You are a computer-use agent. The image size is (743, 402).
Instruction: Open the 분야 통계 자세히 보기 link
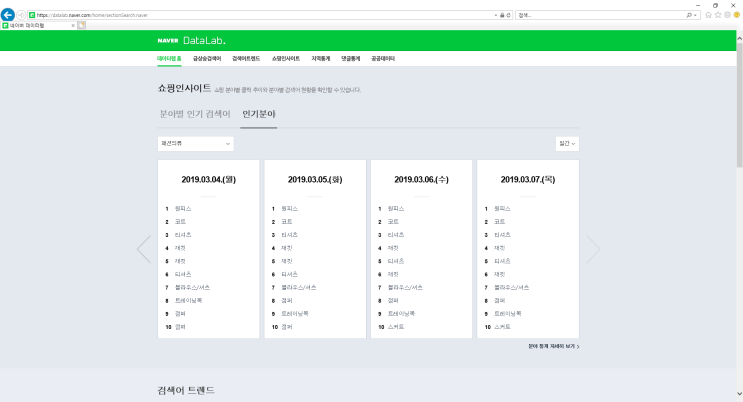click(x=554, y=347)
